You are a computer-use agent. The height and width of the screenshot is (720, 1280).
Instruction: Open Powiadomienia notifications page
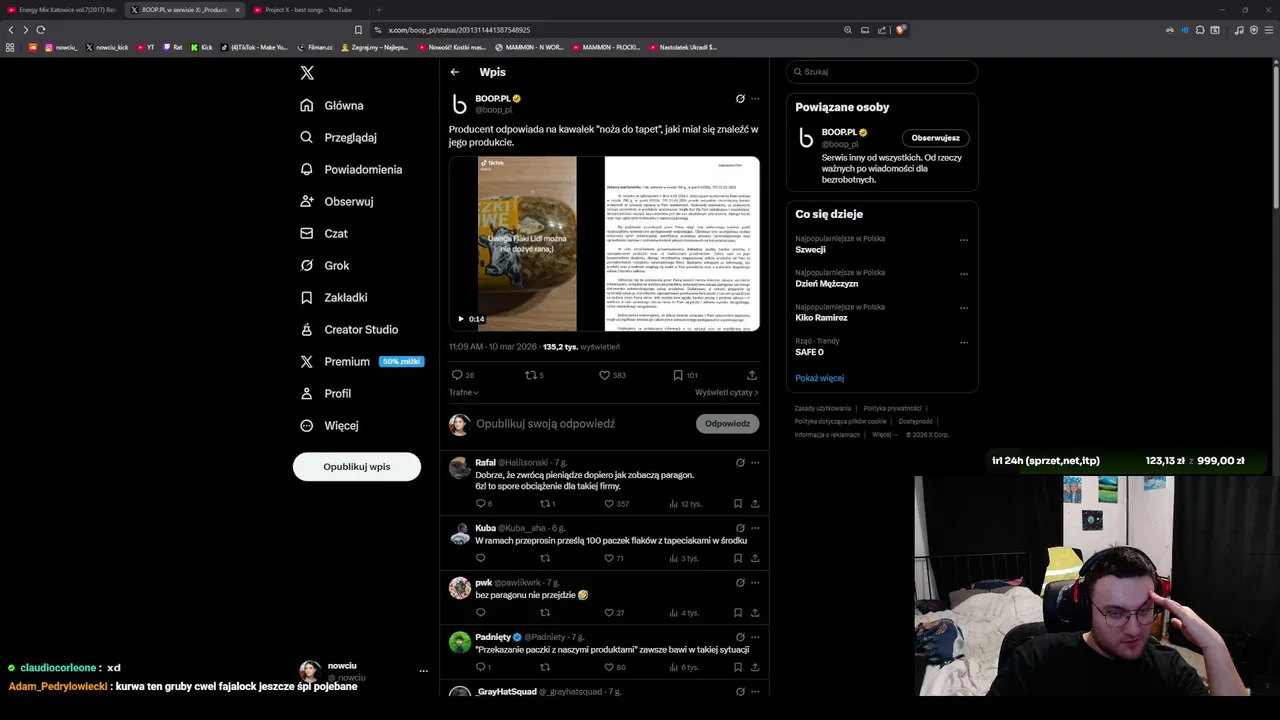[x=351, y=169]
